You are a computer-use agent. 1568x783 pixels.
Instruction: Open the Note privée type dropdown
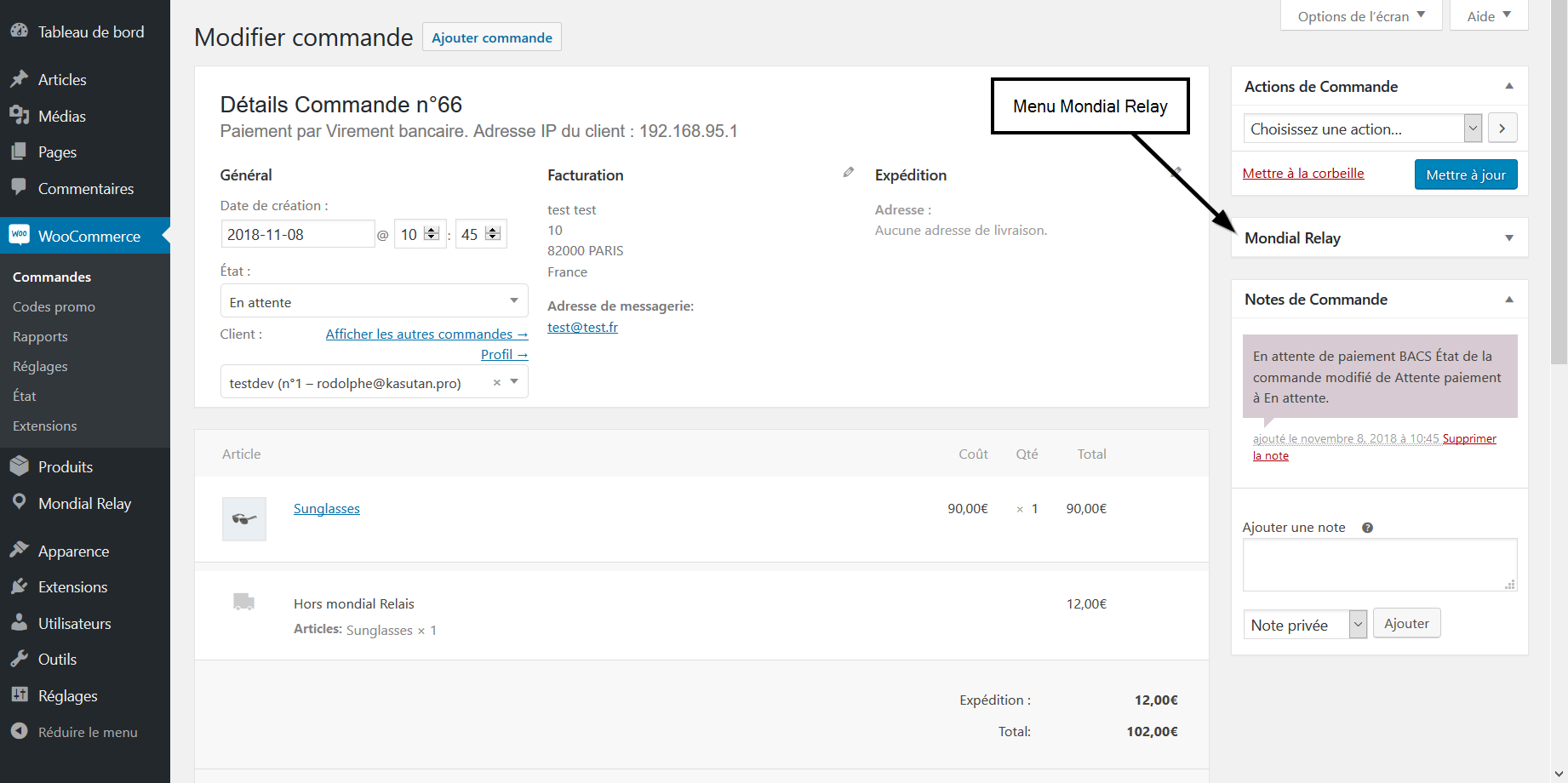(x=1304, y=626)
